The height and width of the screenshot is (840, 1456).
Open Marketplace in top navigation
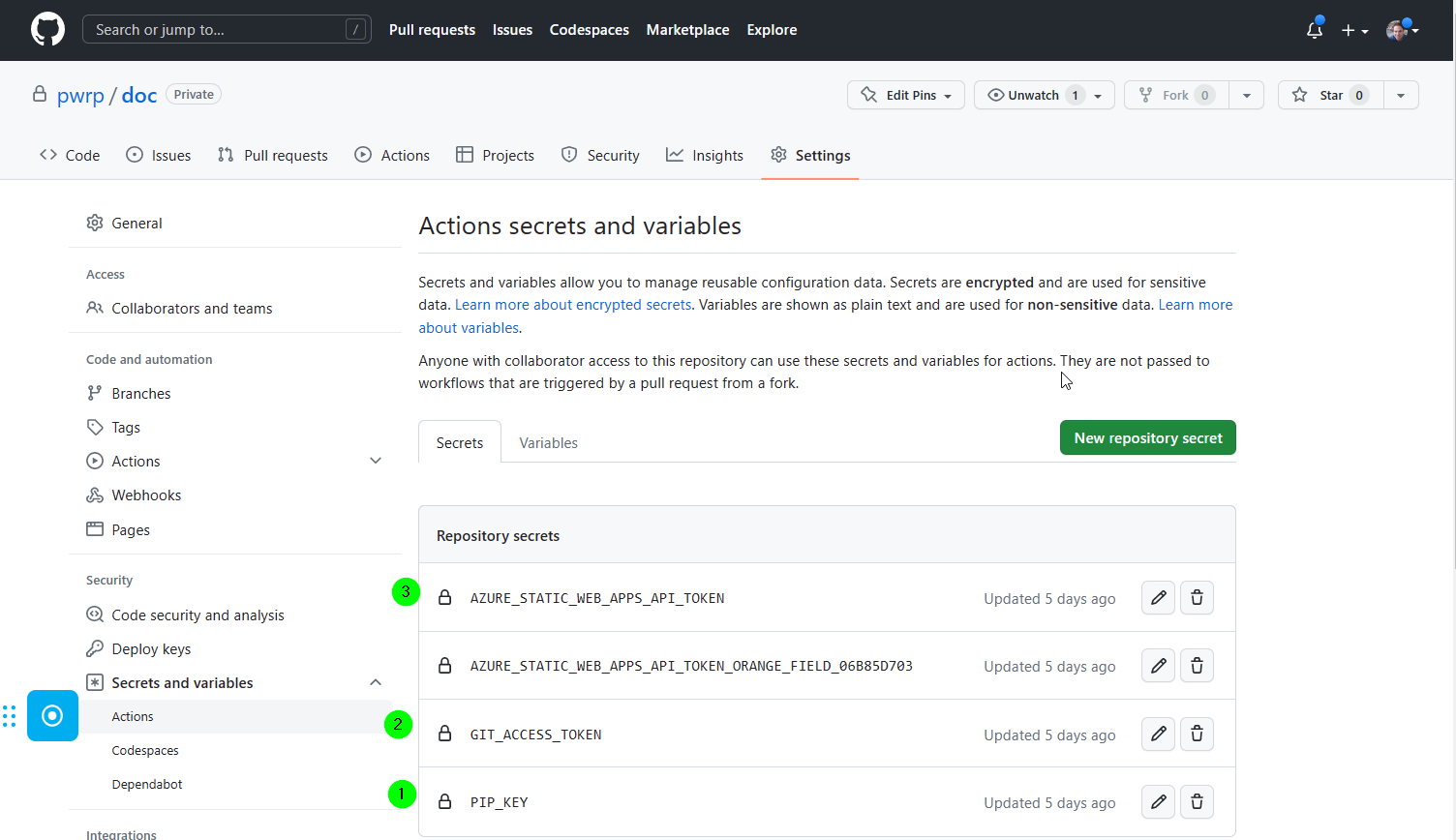(687, 30)
